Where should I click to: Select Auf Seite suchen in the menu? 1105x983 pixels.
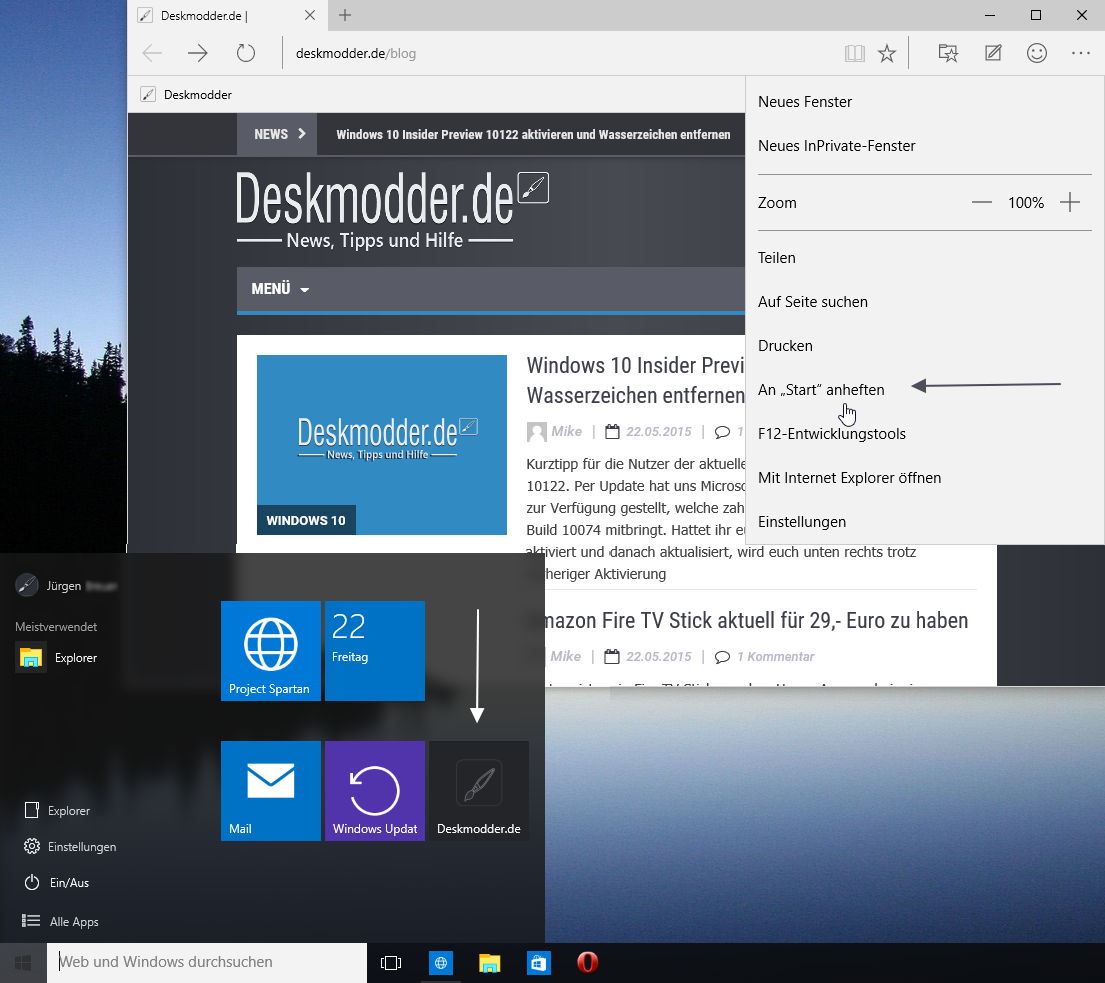point(925,302)
